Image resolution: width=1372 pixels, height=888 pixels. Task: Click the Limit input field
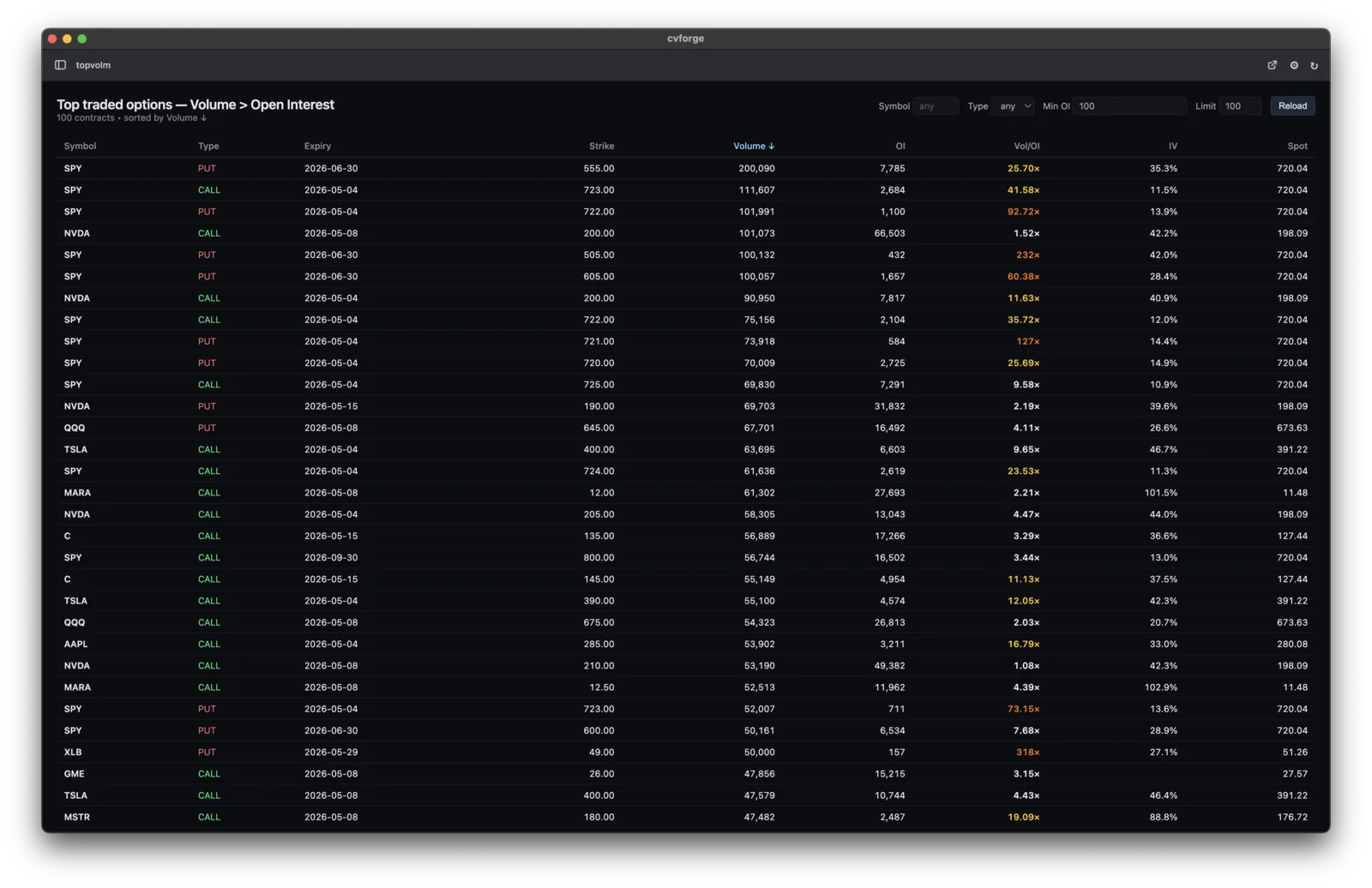pos(1240,106)
